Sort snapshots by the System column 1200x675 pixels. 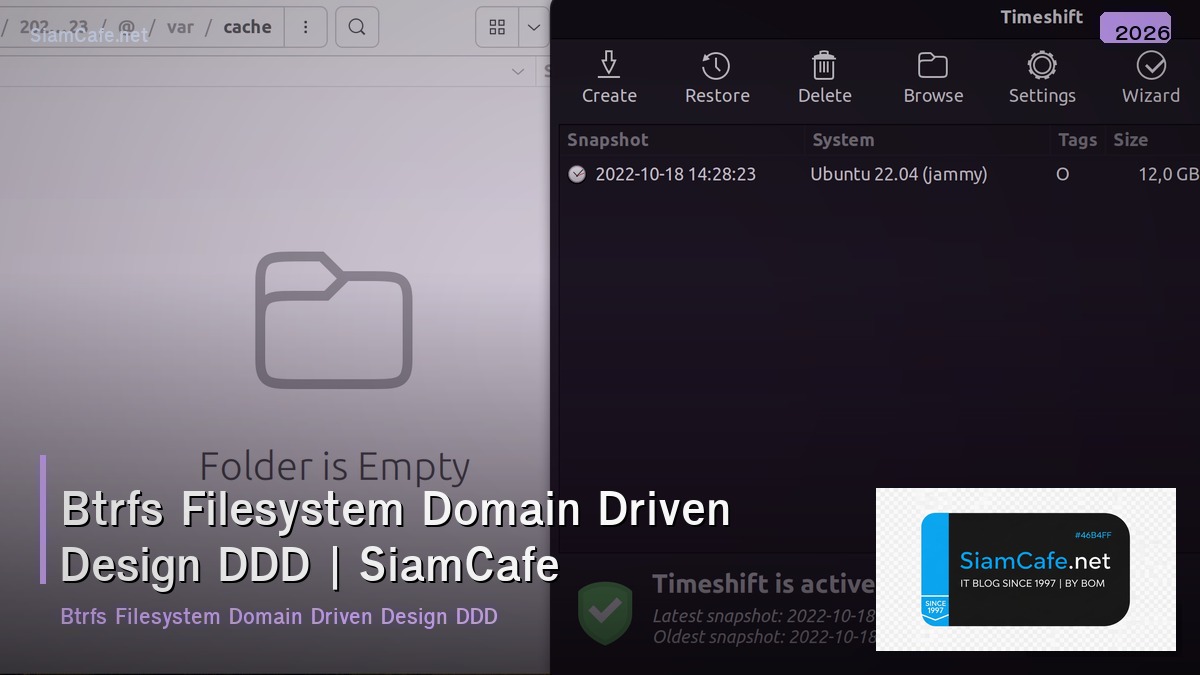click(843, 140)
